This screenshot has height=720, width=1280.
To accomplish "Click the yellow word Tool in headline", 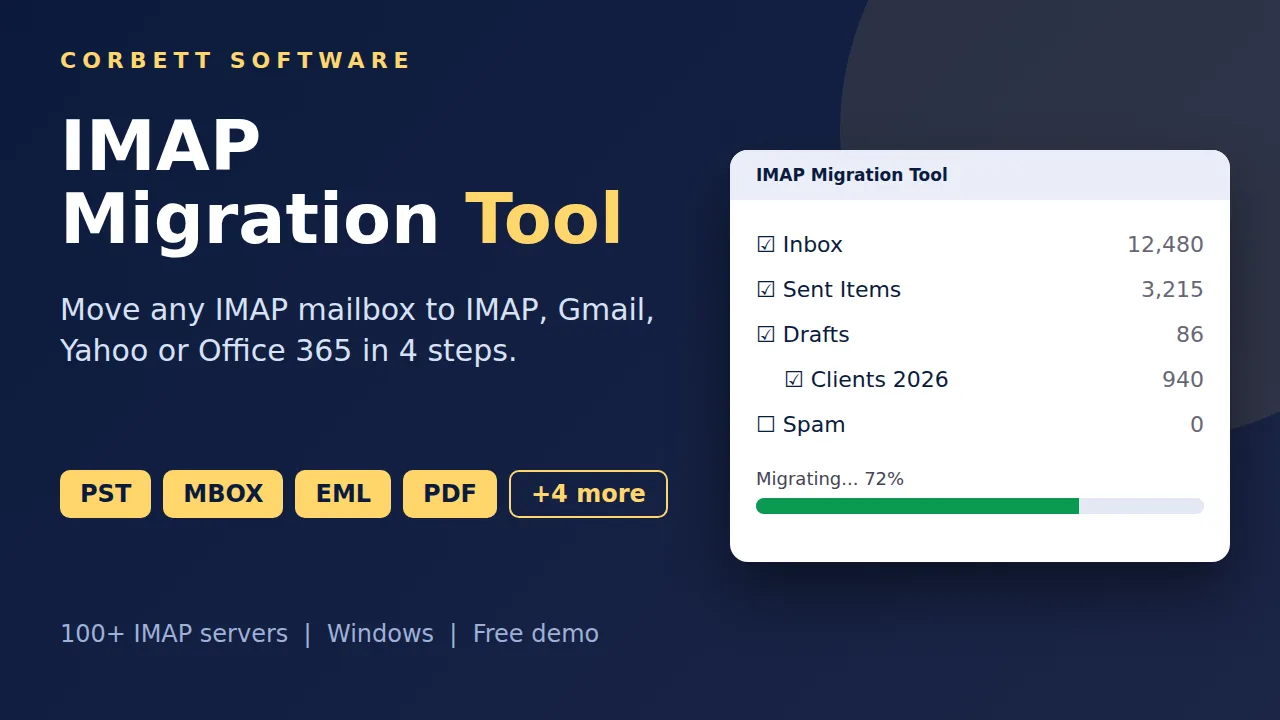I will 544,219.
